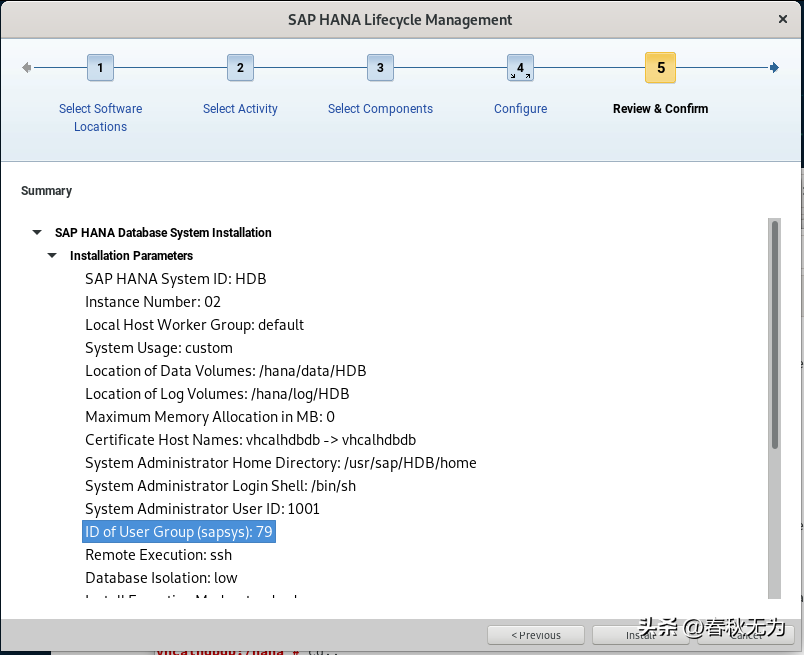Click step 3 badge above Select Components
The width and height of the screenshot is (804, 655).
(x=380, y=68)
